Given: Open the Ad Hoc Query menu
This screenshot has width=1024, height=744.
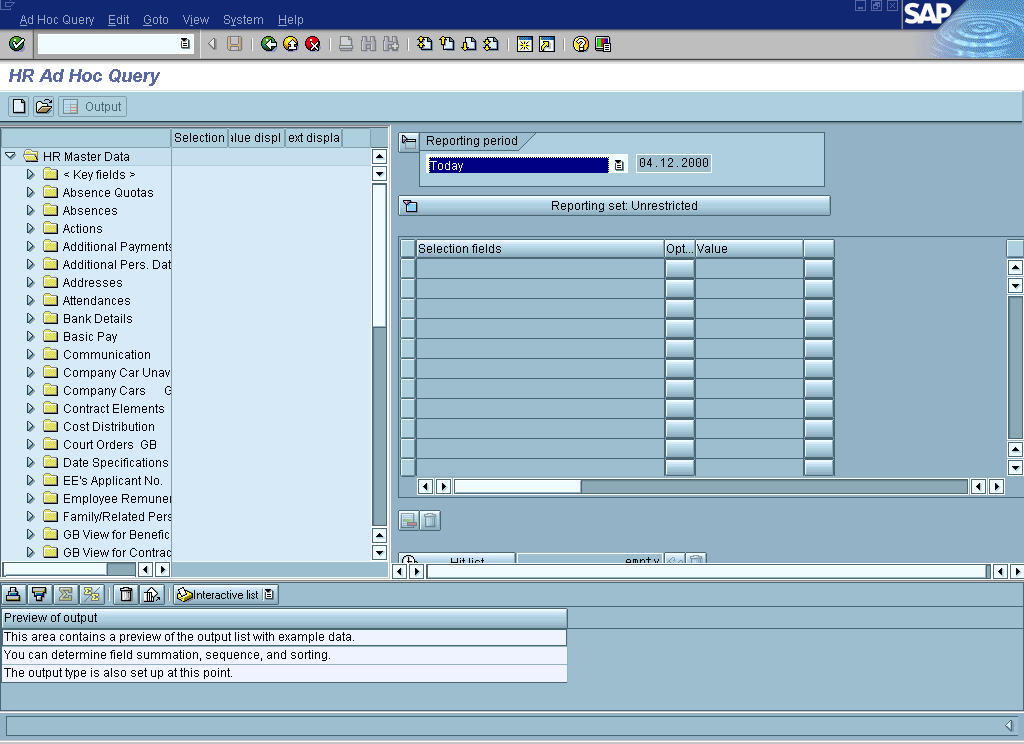Looking at the screenshot, I should [x=57, y=20].
